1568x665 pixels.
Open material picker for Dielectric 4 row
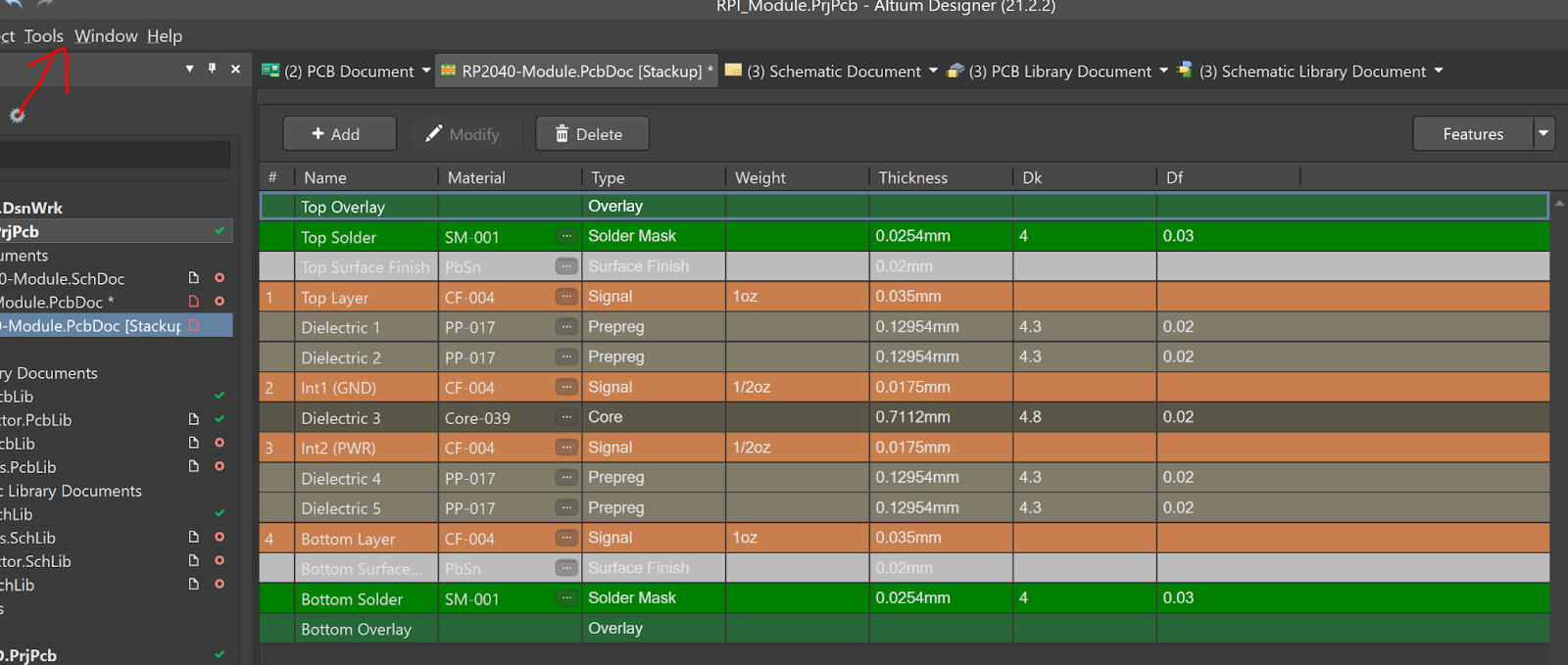(x=566, y=477)
